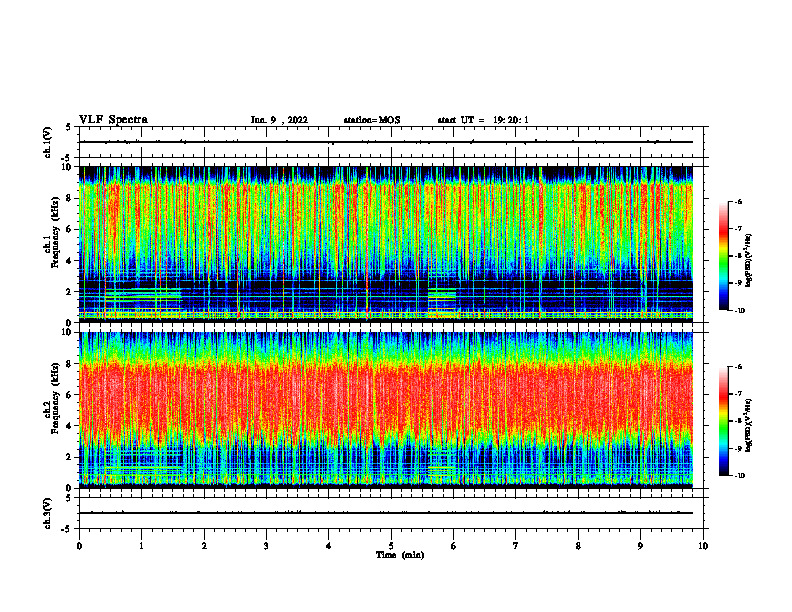
Task: Click tick label "6" on the Time axis
Action: tap(453, 546)
